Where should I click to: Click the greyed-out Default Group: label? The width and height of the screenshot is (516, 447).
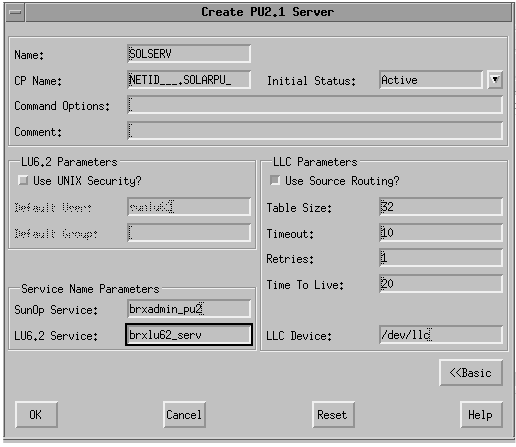(56, 234)
